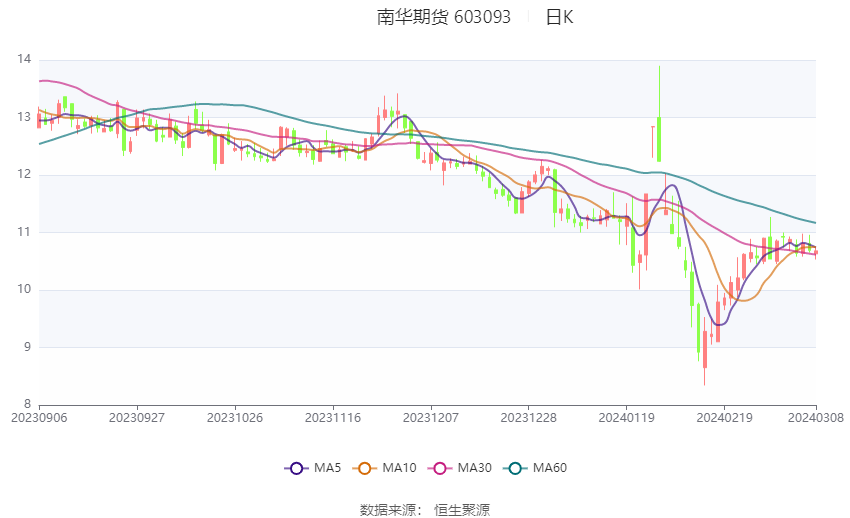
Task: Click the 9 price axis label
Action: tap(28, 347)
